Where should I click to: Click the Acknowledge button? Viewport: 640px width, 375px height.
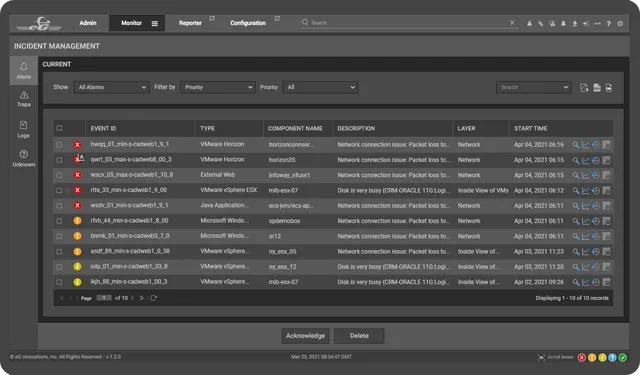click(x=305, y=336)
